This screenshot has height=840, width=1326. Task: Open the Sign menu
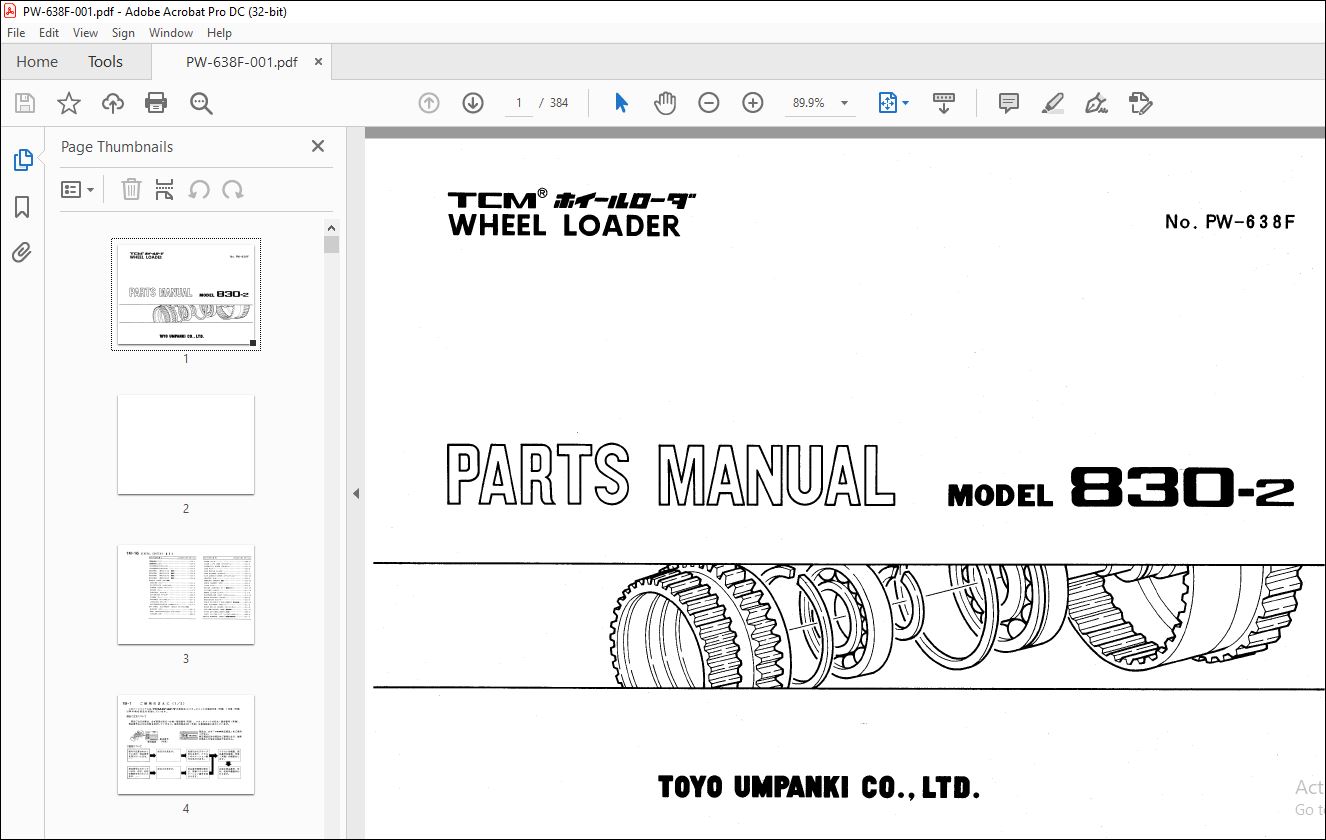(x=123, y=33)
